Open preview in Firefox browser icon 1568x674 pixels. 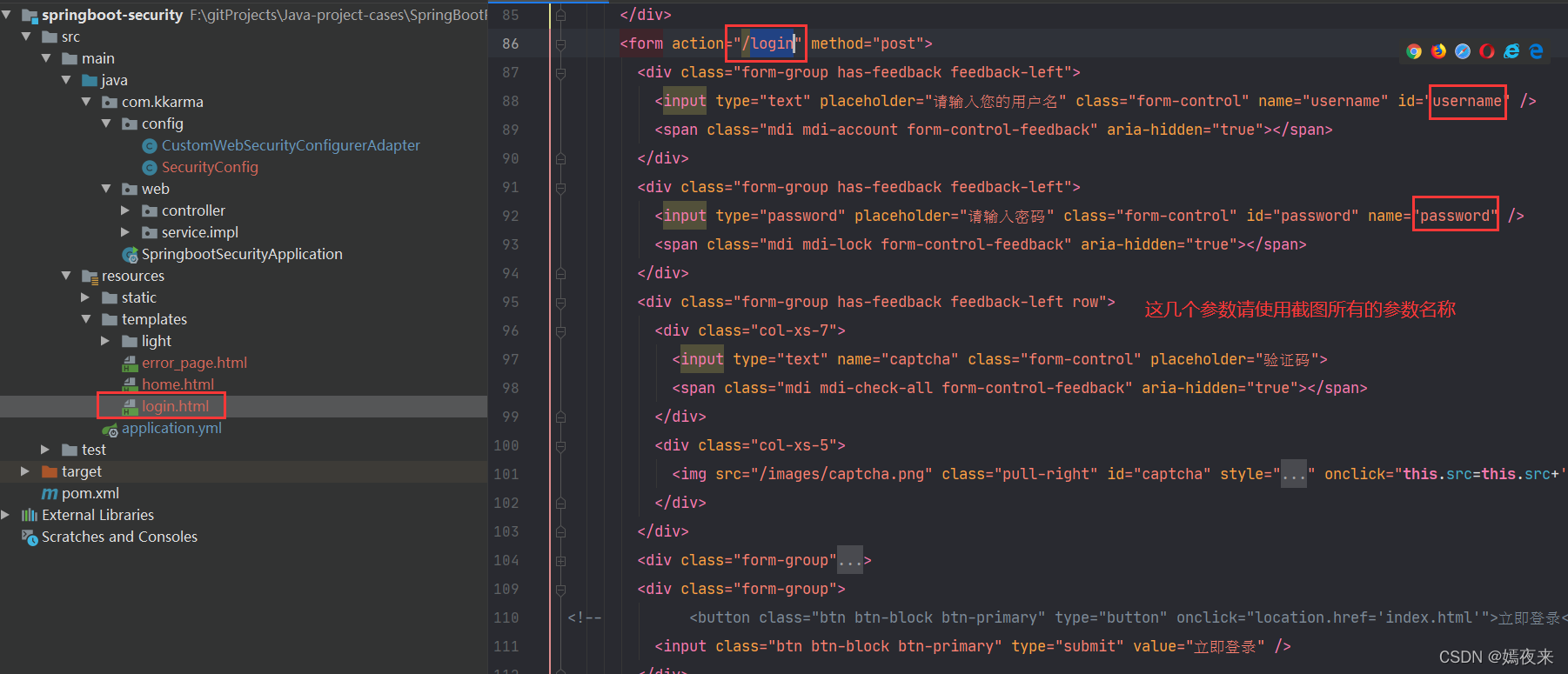coord(1438,51)
